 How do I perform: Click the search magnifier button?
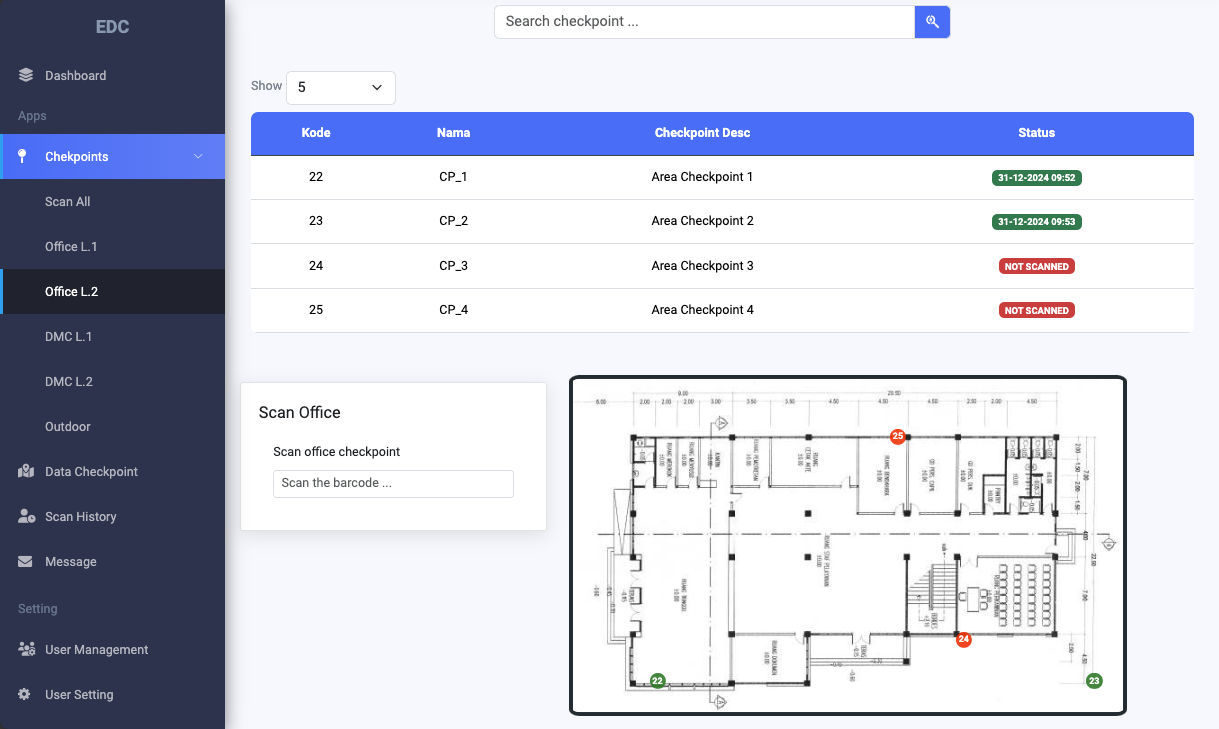(x=932, y=22)
